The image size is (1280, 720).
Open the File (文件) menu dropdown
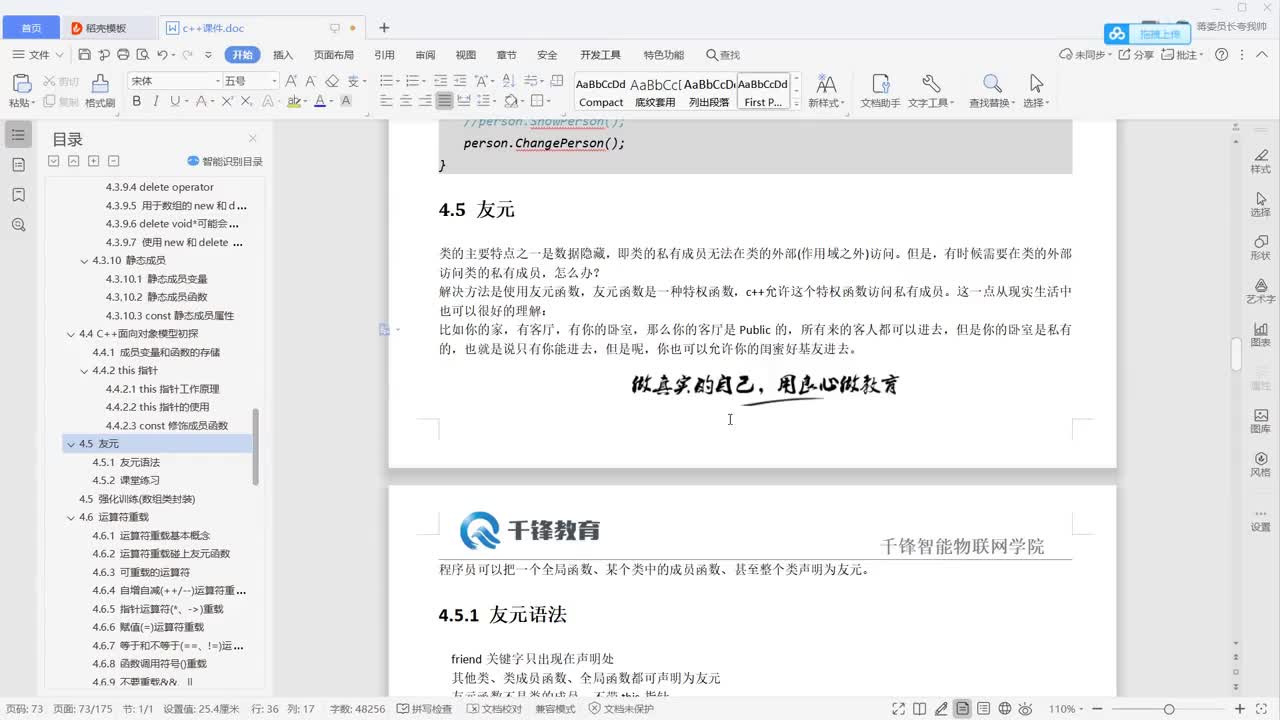[x=39, y=55]
